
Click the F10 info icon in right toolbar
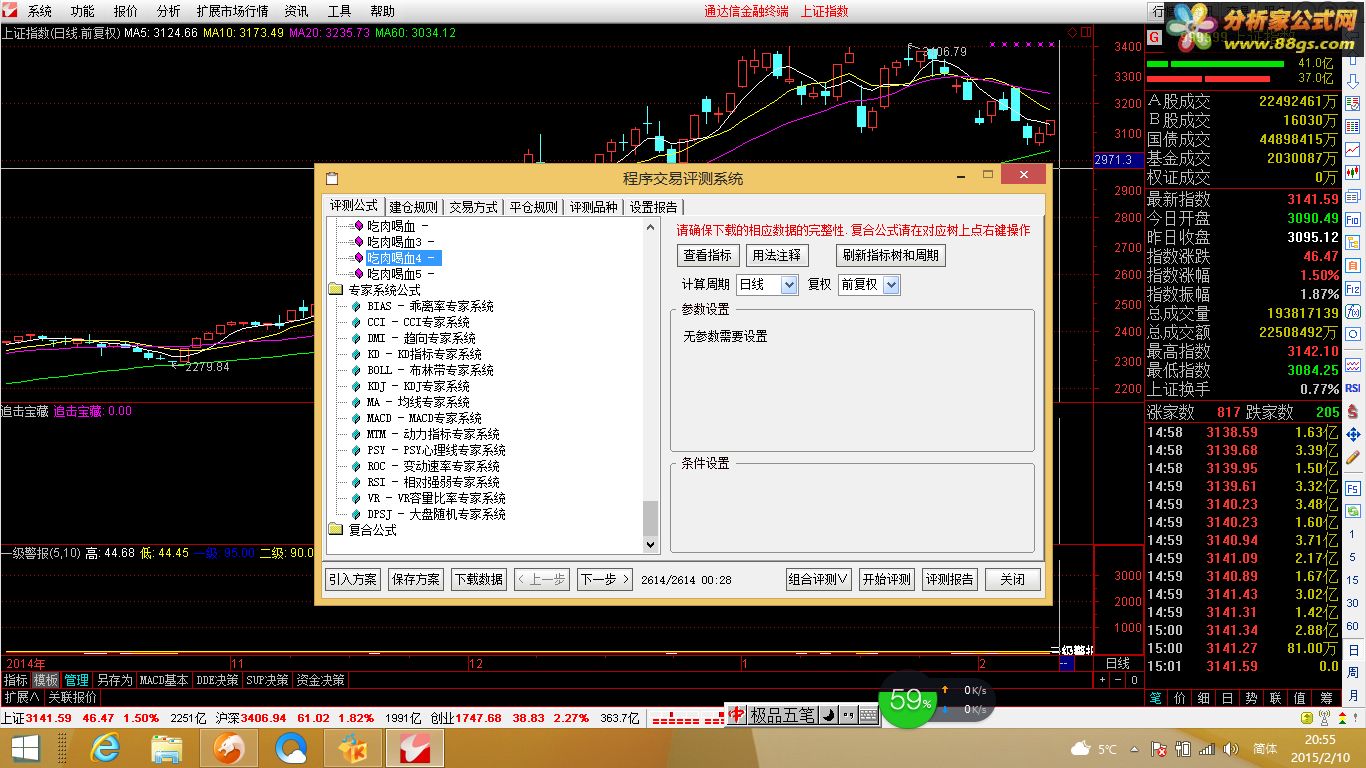(1352, 218)
